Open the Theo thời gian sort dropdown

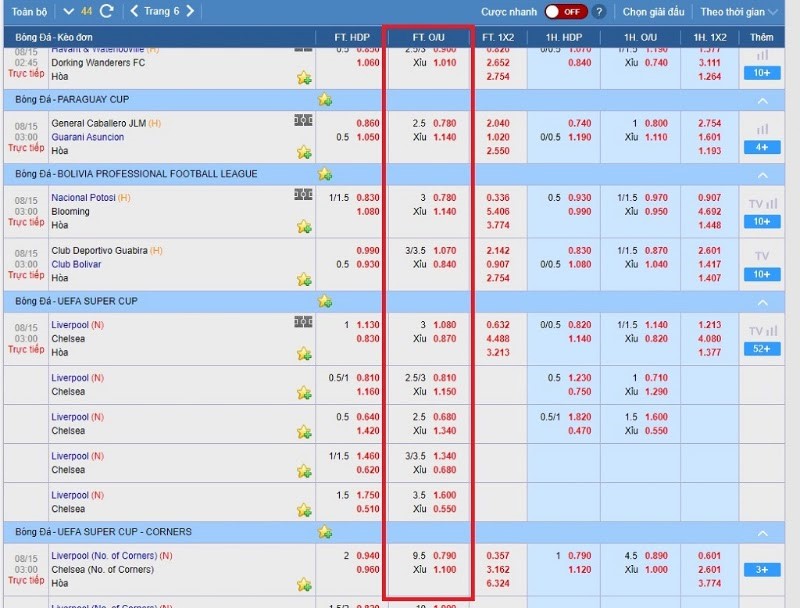pos(738,12)
